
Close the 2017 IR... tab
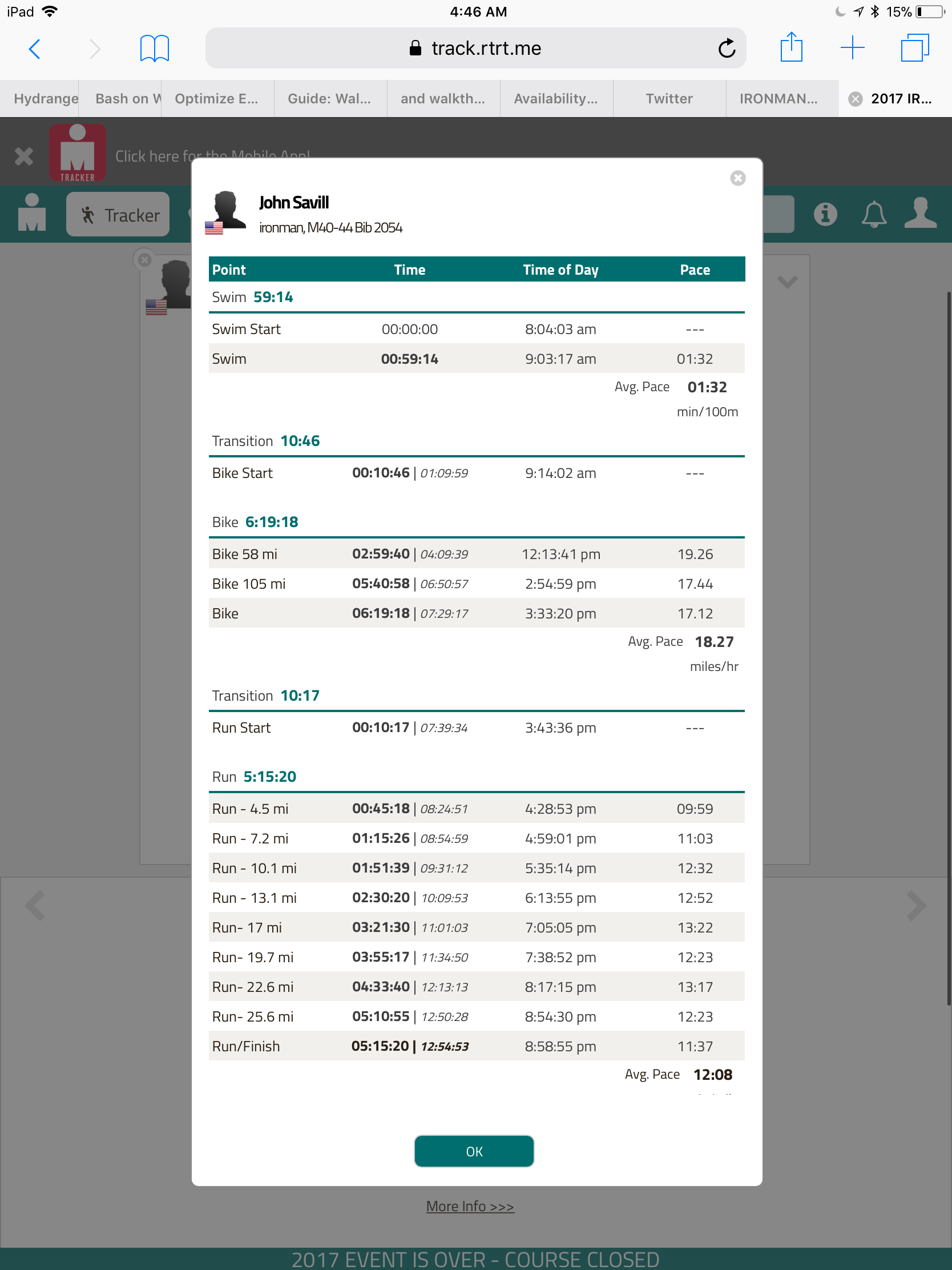tap(855, 99)
